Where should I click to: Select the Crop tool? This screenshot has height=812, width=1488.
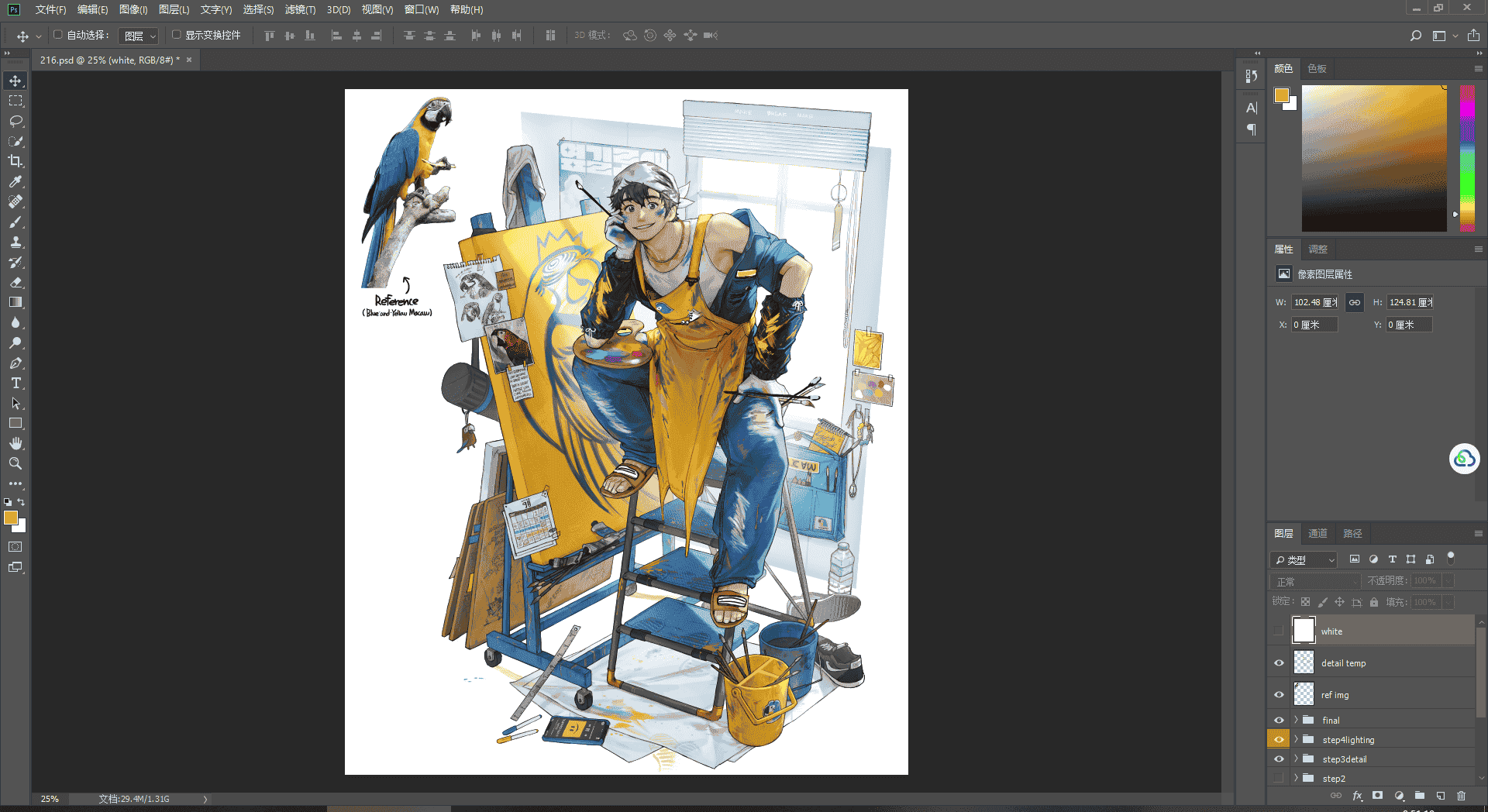pos(15,161)
